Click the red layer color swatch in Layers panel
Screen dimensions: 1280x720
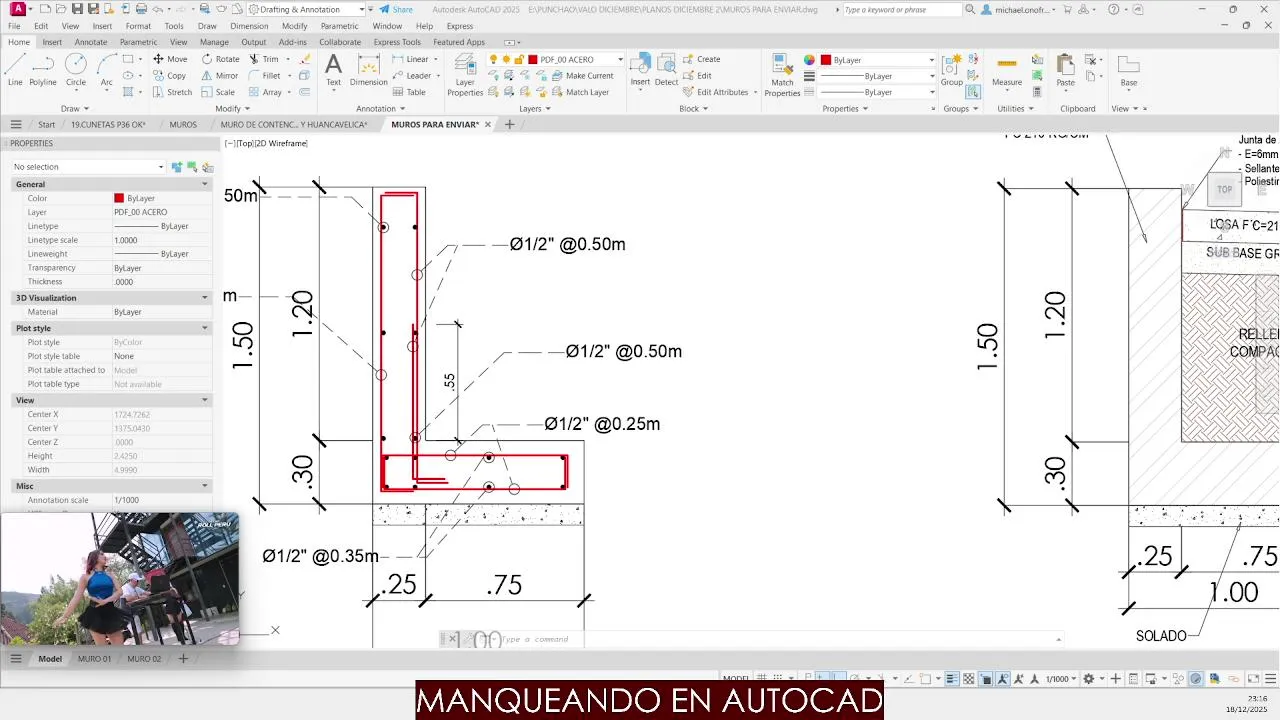[x=533, y=60]
